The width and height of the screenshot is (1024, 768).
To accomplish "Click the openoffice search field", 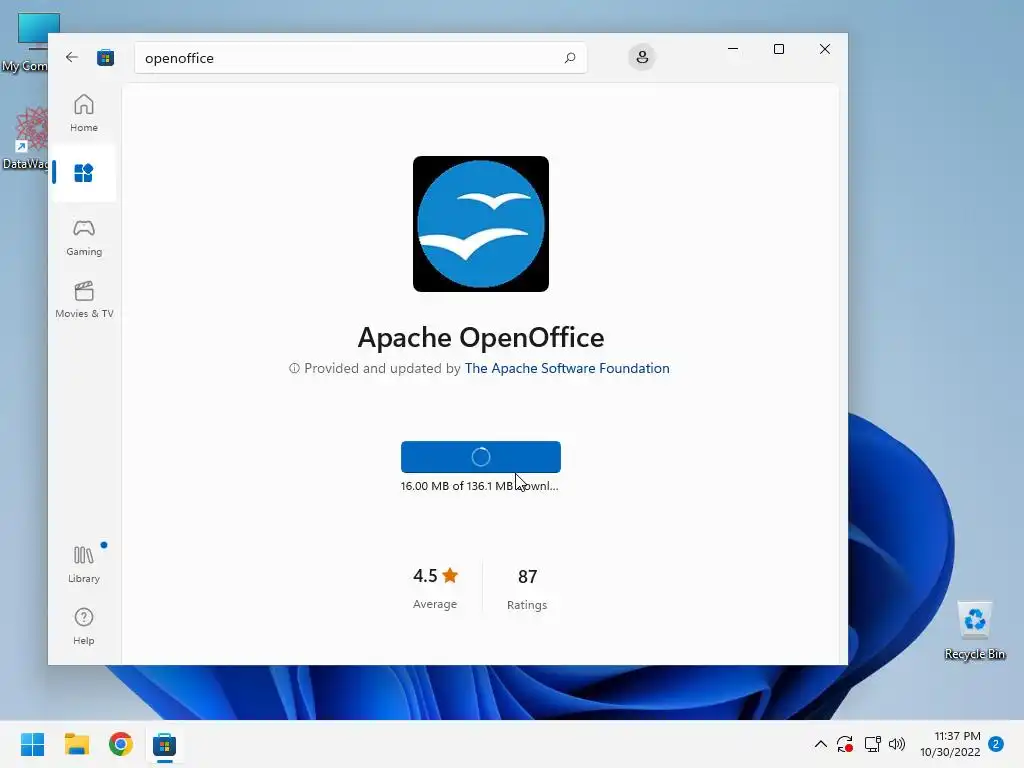I will [x=360, y=57].
